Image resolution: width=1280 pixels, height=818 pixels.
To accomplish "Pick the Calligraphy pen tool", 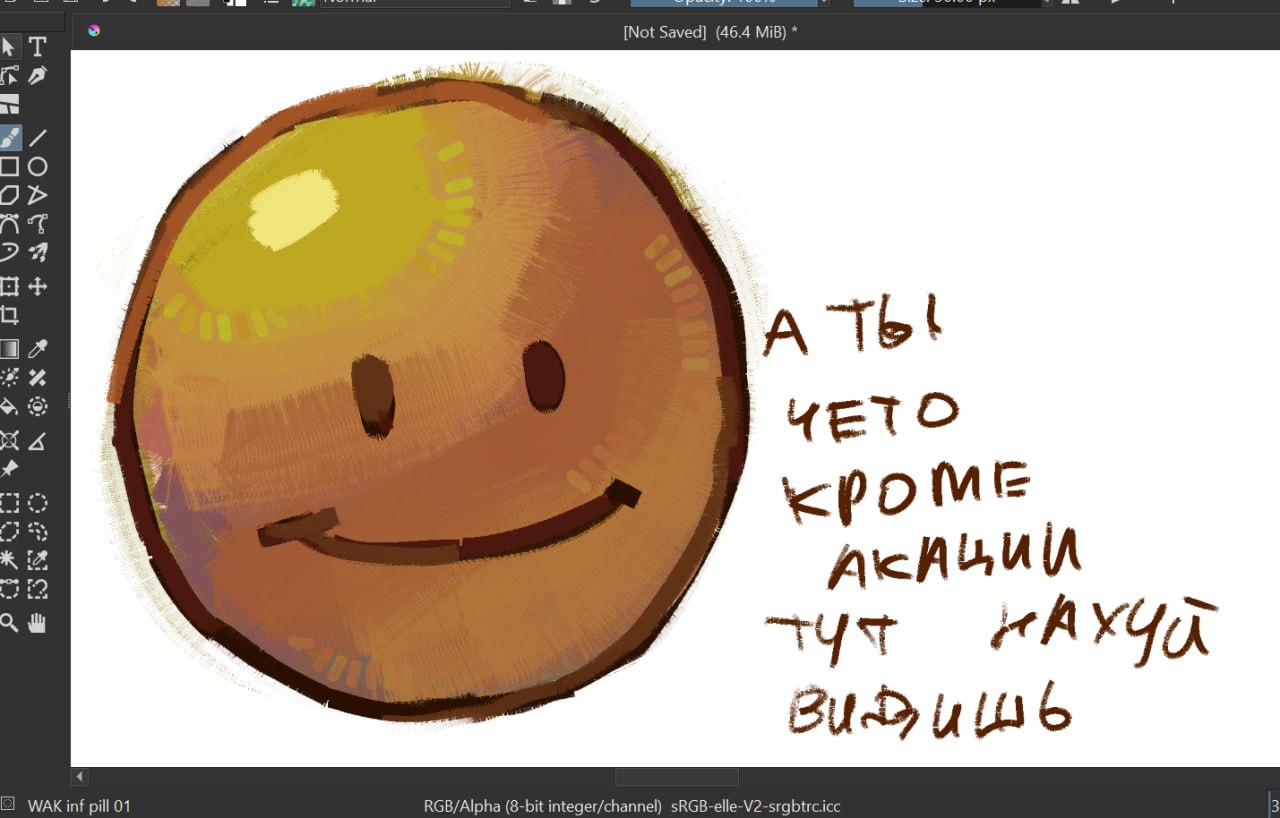I will tap(37, 75).
